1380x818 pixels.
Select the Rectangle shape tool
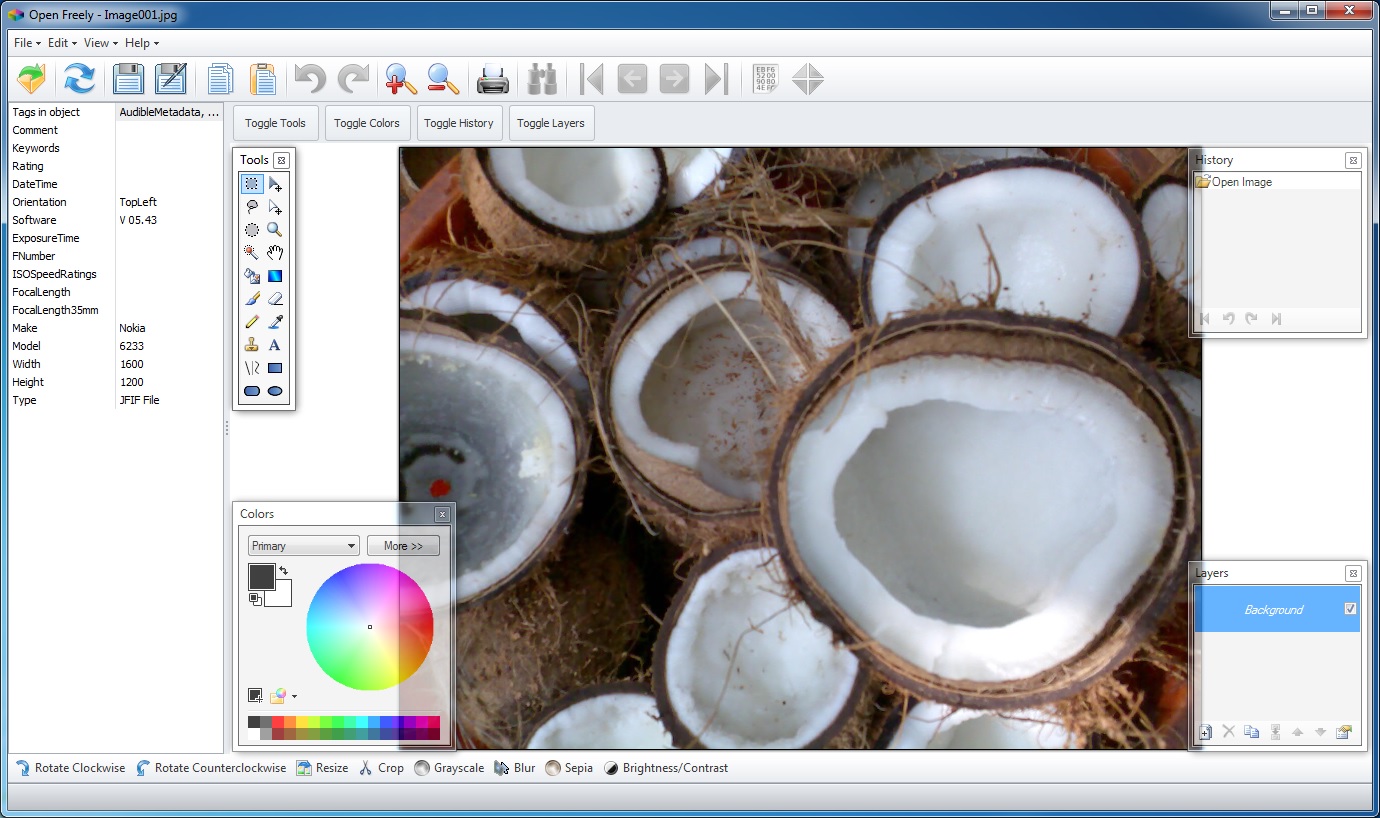[x=275, y=368]
